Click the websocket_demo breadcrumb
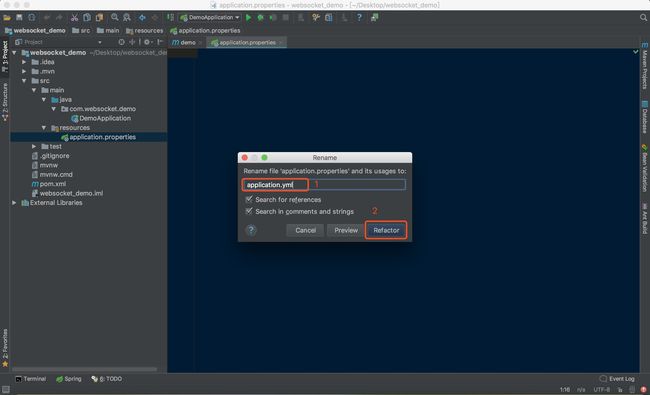Viewport: 650px width, 395px height. coord(35,31)
